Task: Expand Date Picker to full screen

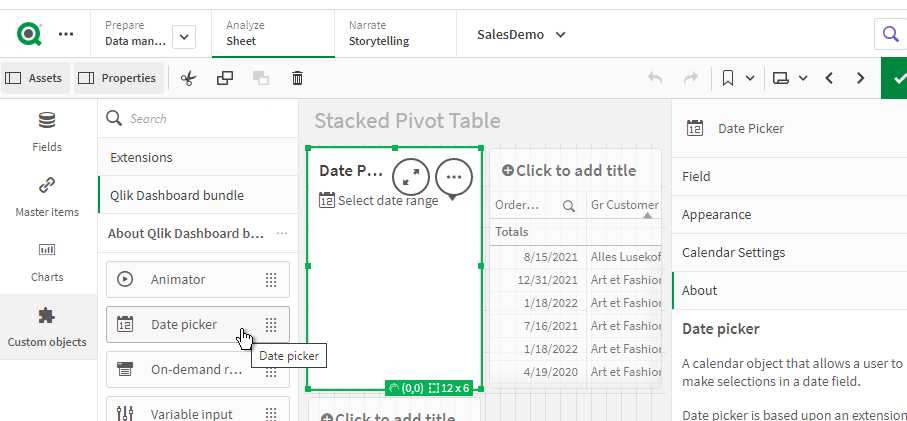Action: click(411, 176)
